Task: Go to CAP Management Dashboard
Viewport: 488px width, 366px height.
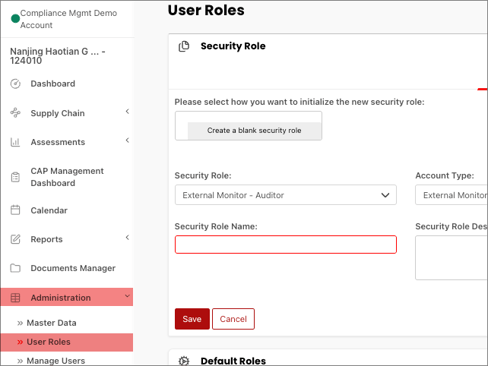Action: (x=67, y=177)
